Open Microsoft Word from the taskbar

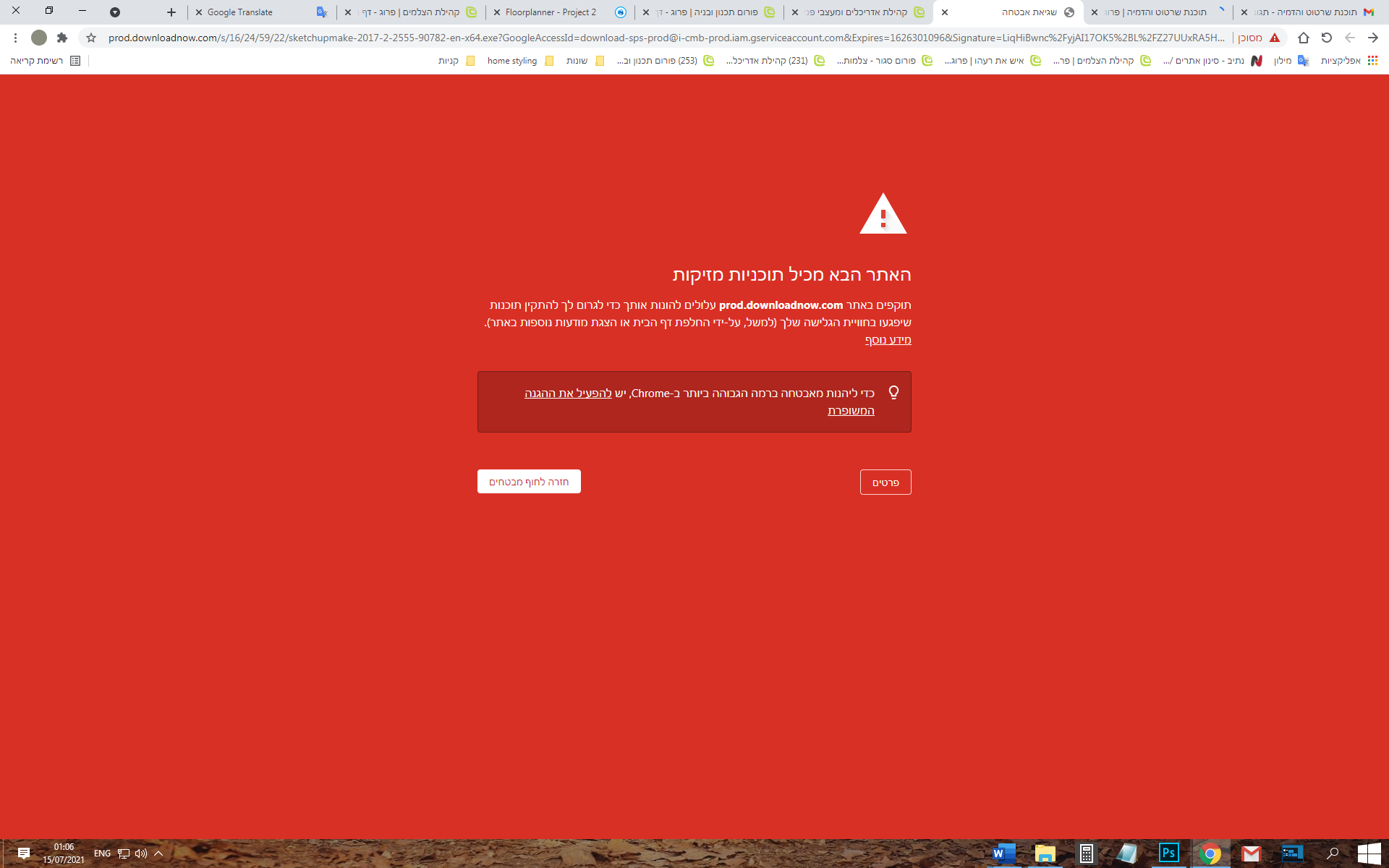(x=1003, y=854)
